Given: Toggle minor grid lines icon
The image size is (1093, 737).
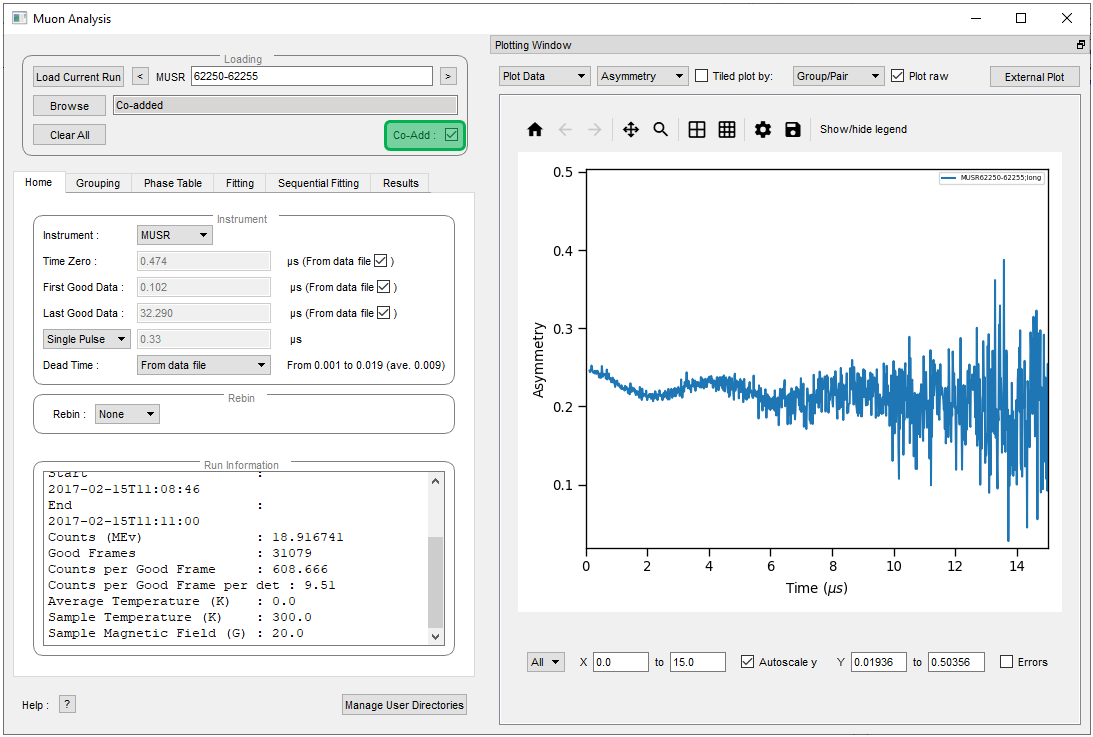Looking at the screenshot, I should pyautogui.click(x=727, y=130).
